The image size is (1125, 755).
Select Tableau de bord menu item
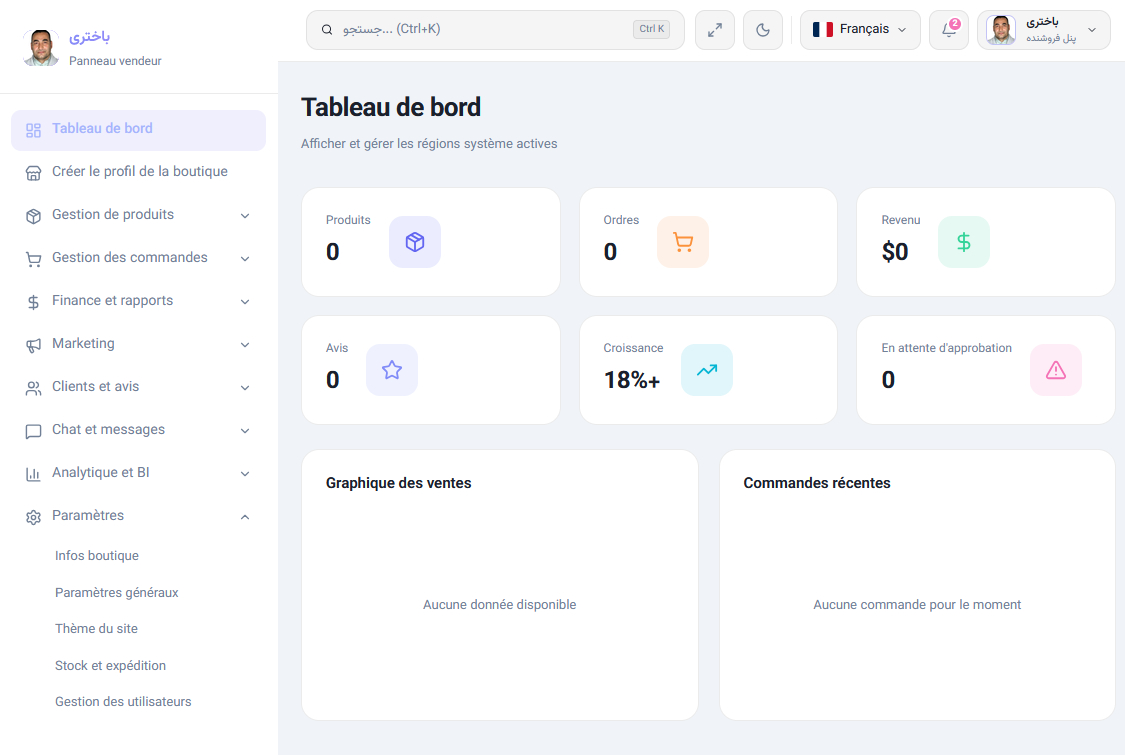click(138, 130)
